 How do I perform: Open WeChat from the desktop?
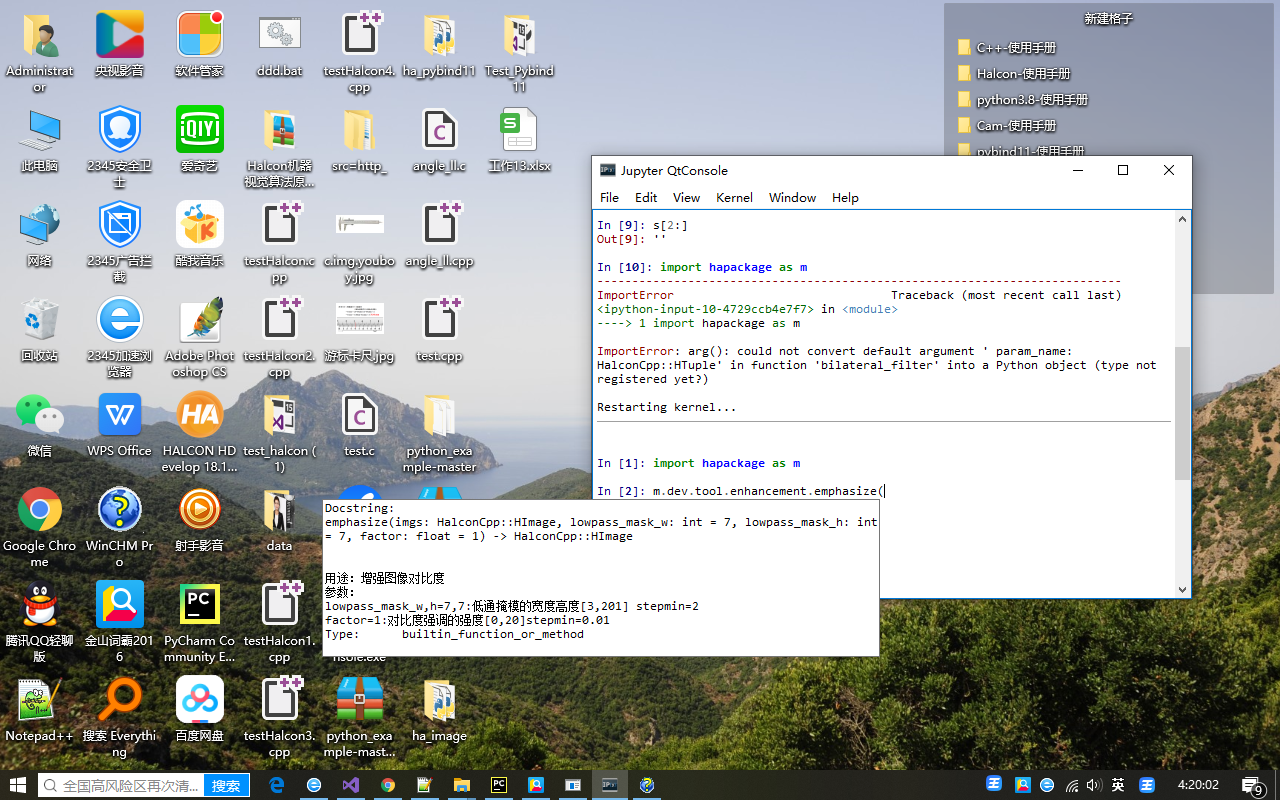39,415
